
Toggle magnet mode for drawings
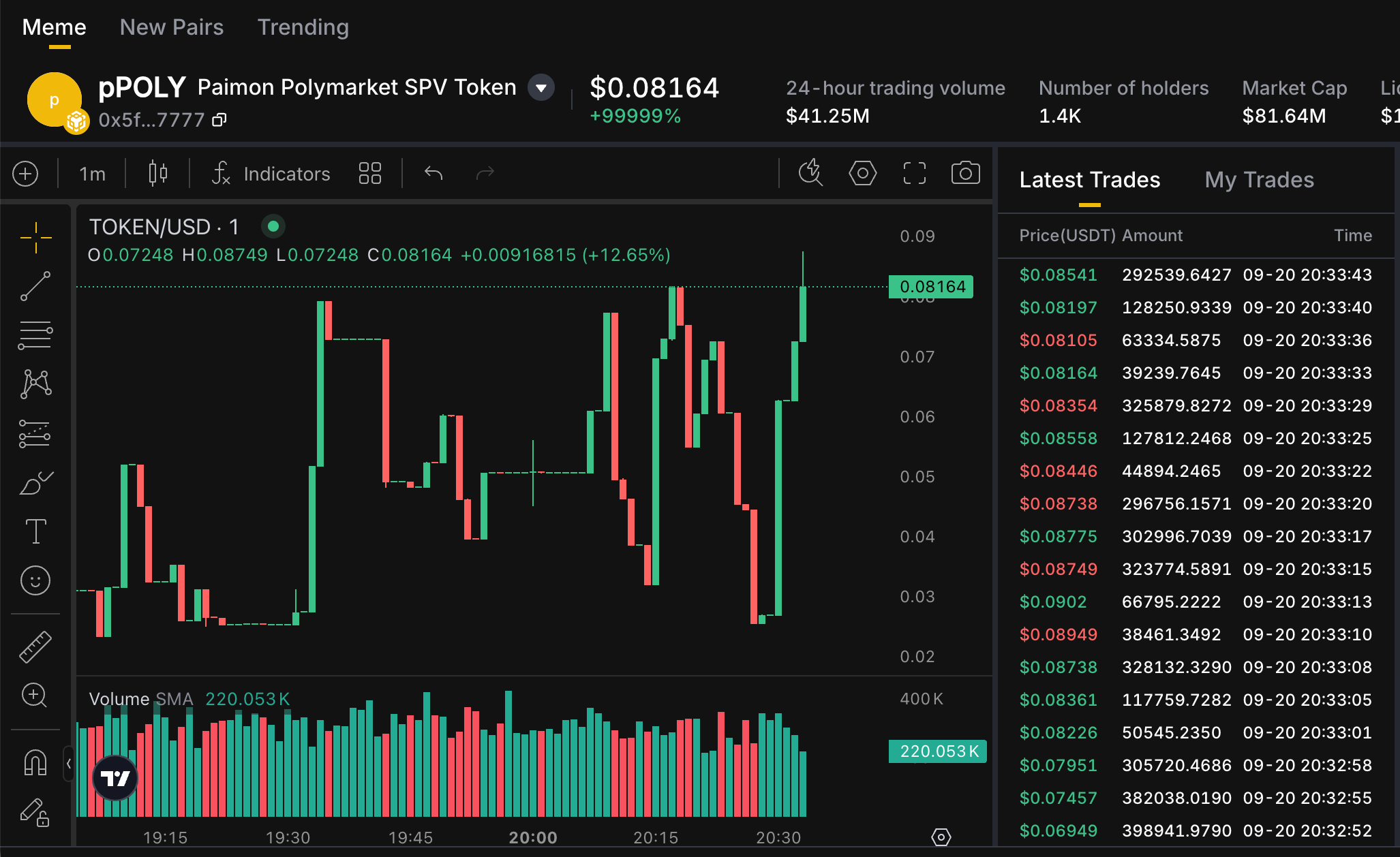pos(35,762)
